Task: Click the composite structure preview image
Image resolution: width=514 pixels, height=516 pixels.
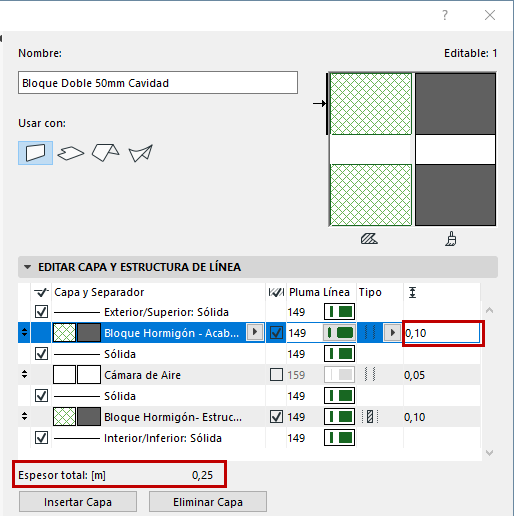Action: pyautogui.click(x=413, y=149)
